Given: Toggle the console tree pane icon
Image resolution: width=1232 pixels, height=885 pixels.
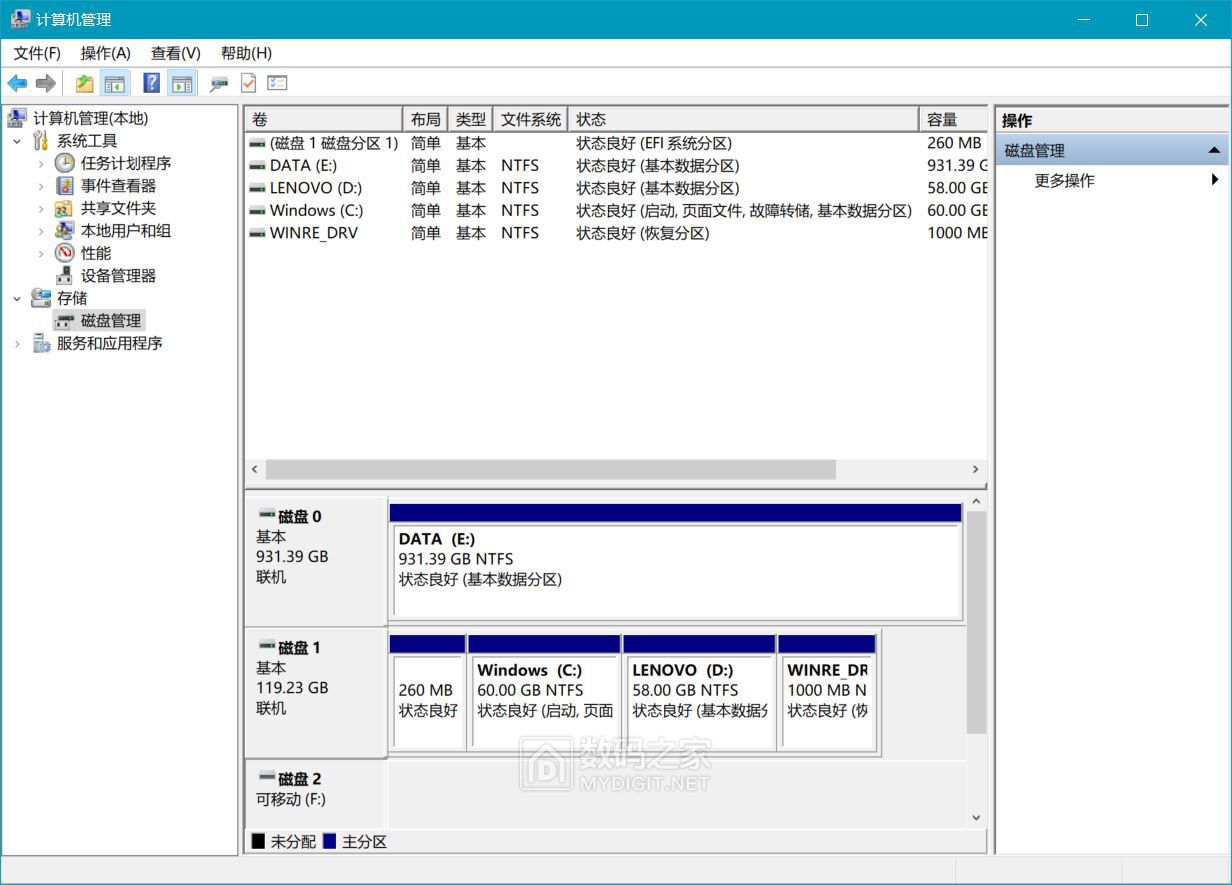Looking at the screenshot, I should tap(115, 84).
